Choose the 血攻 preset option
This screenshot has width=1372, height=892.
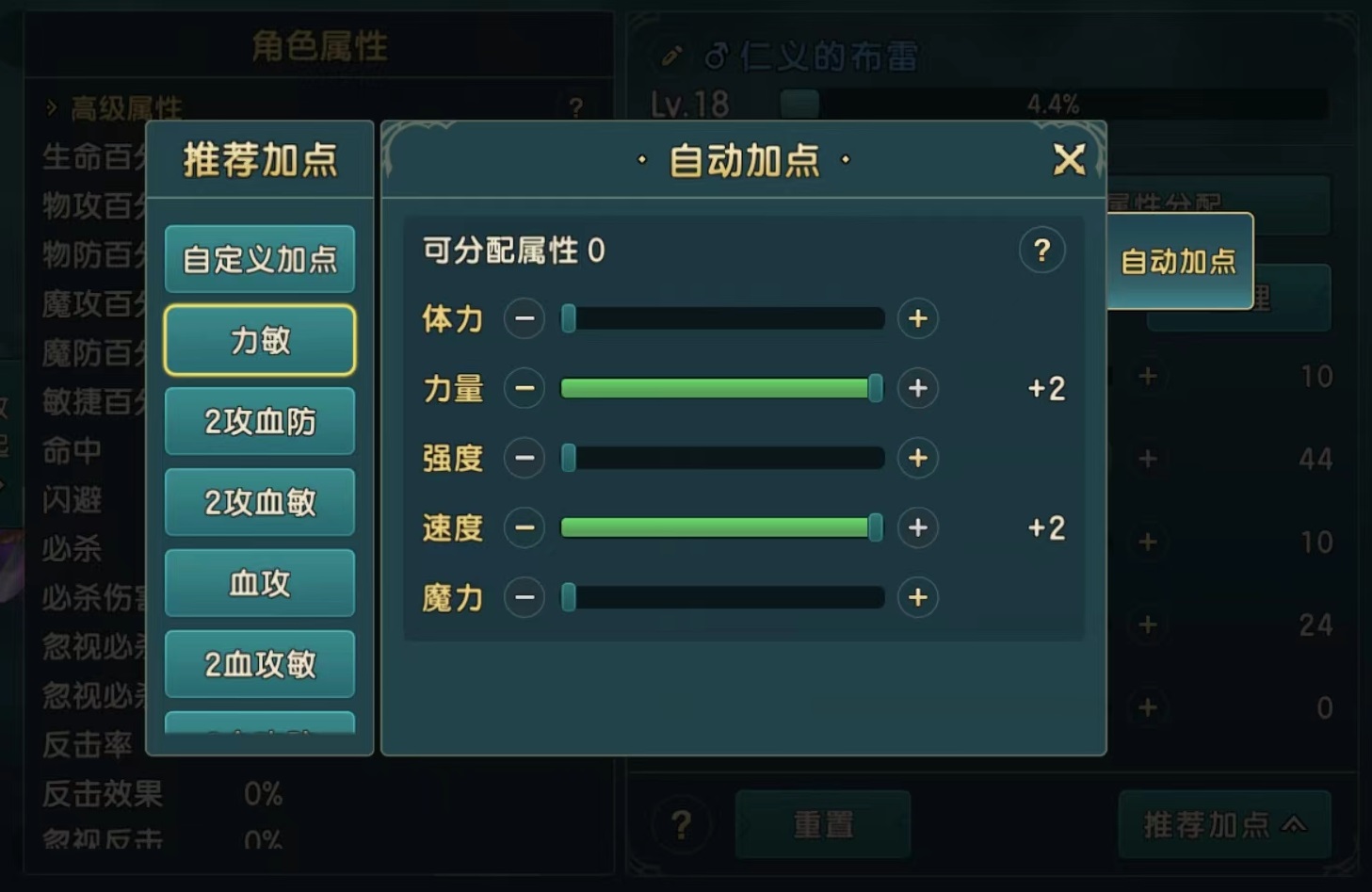(x=260, y=583)
